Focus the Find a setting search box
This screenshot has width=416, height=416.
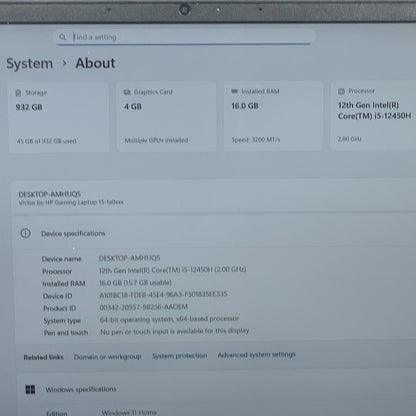coord(185,37)
